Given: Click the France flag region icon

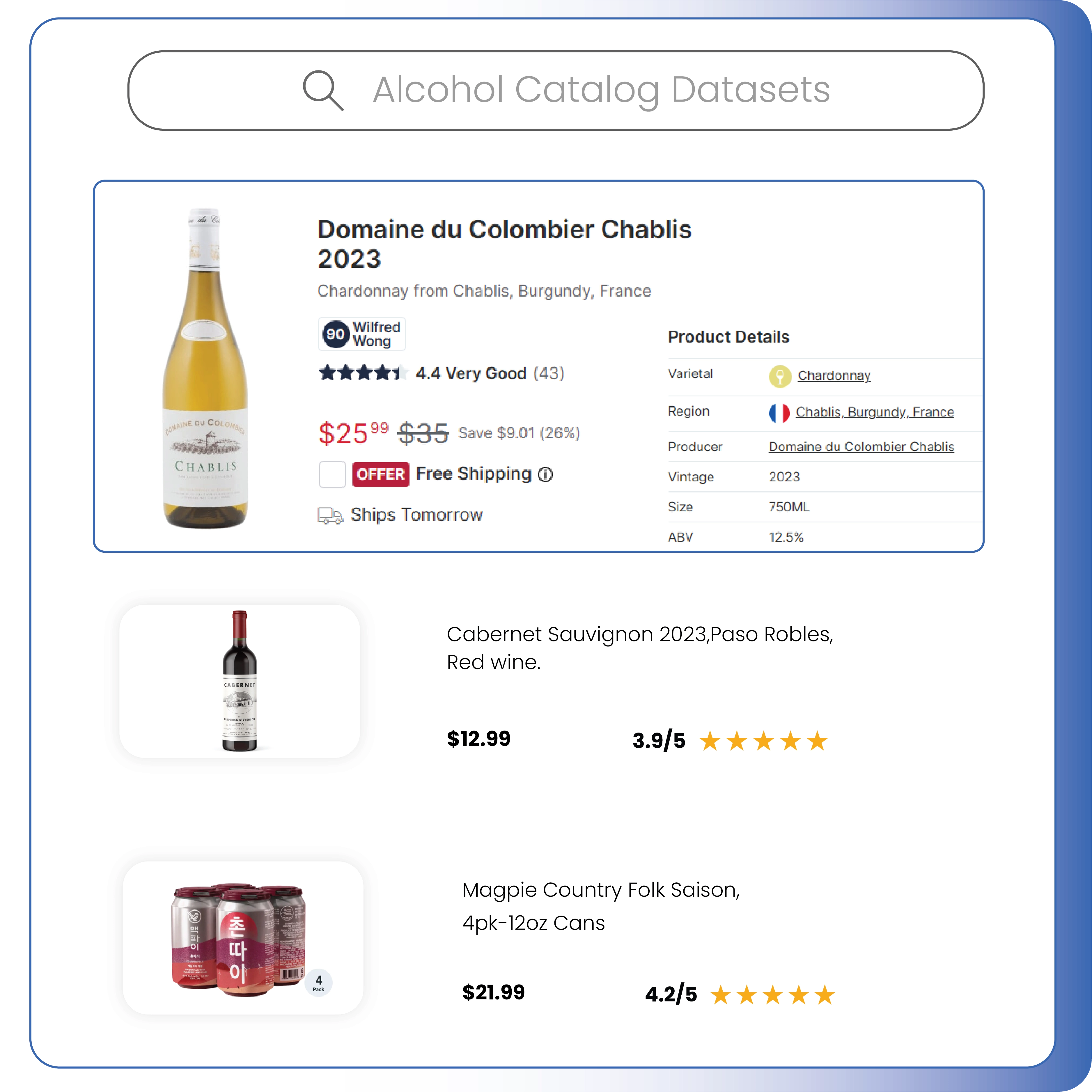Looking at the screenshot, I should (x=779, y=412).
